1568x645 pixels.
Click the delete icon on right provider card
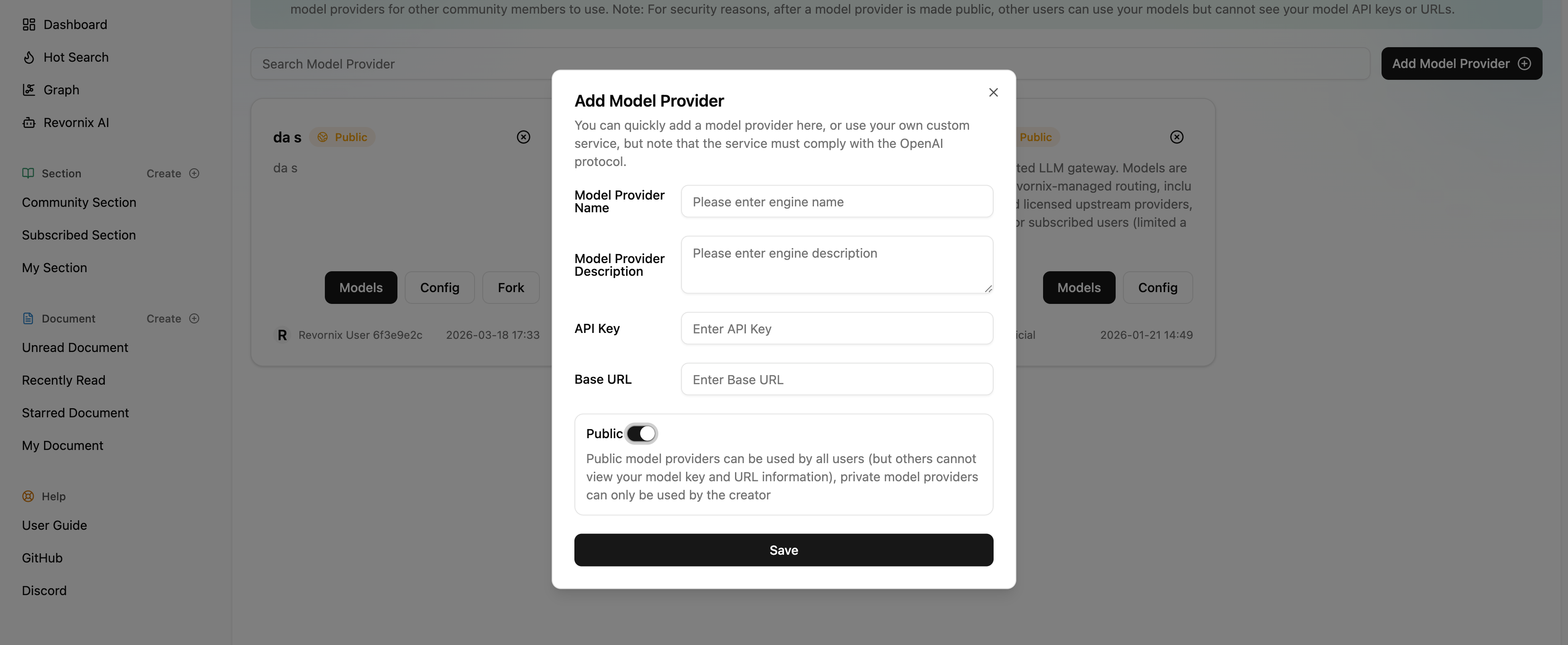point(1176,137)
